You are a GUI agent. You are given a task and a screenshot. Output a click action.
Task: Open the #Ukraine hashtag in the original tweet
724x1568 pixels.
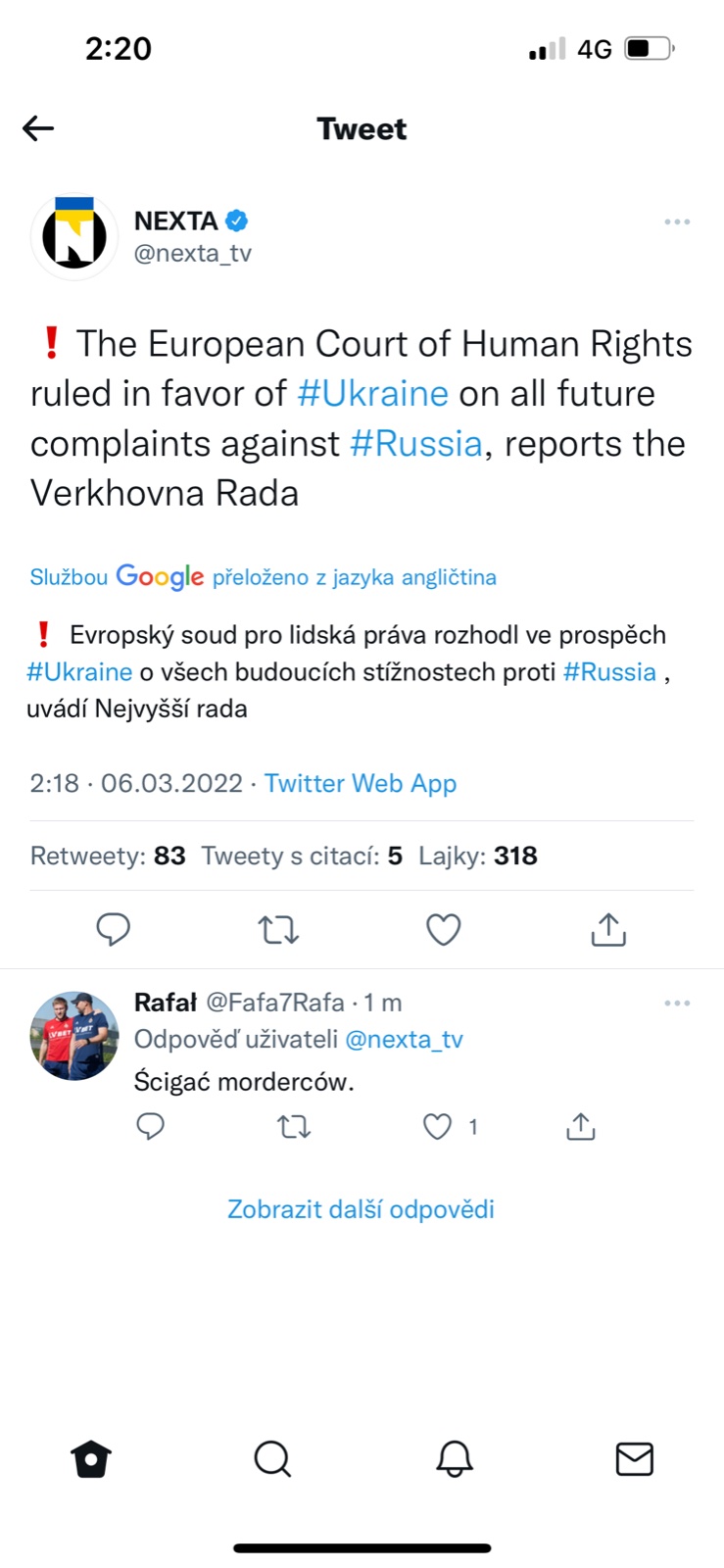[372, 394]
